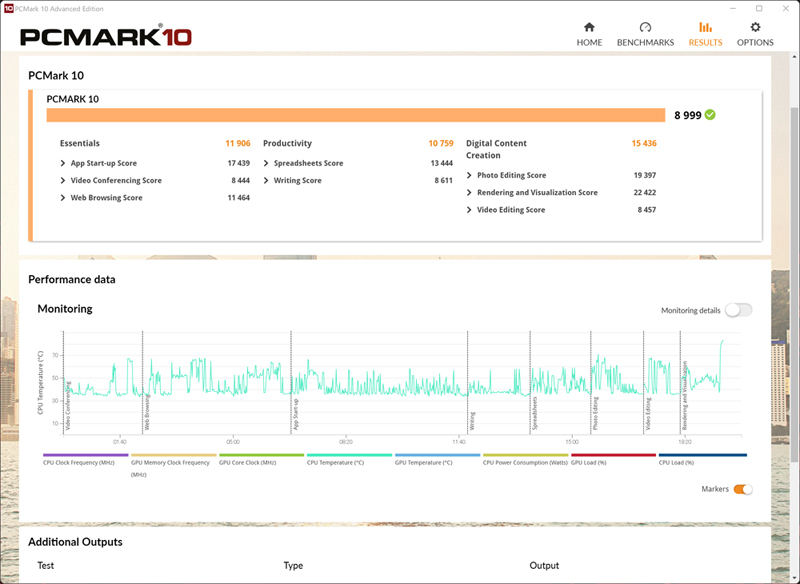The width and height of the screenshot is (800, 584).
Task: Minimize the PCMark 10 window
Action: 733,9
